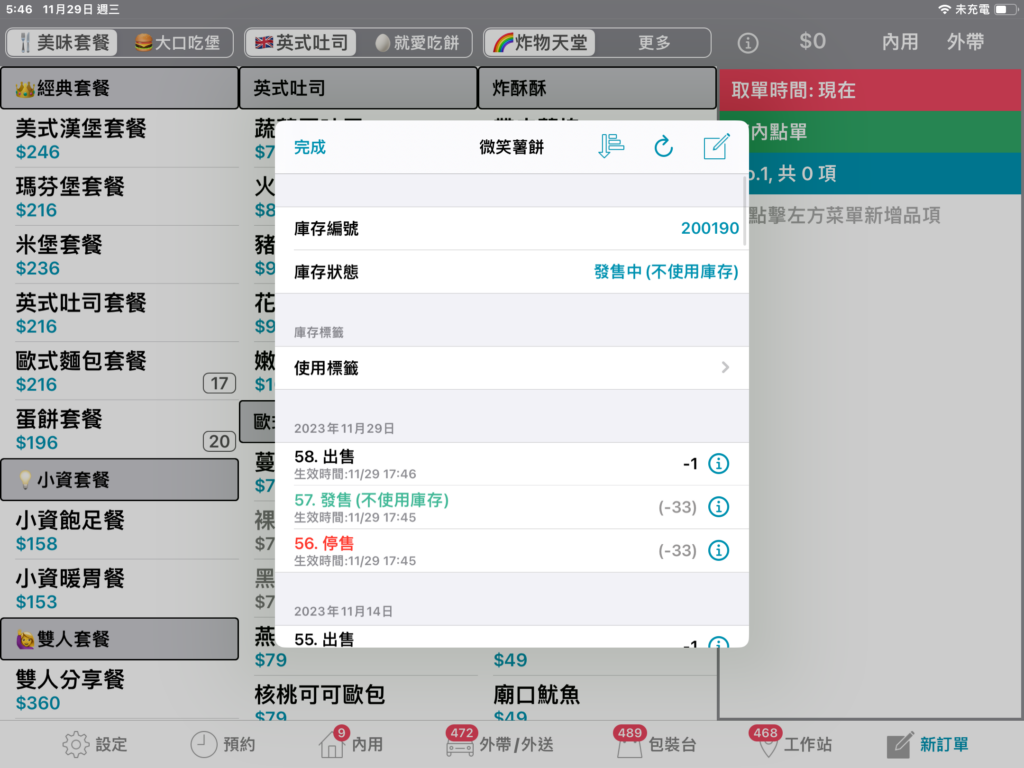The image size is (1024, 768).
Task: Switch to 工作站 tab
Action: pyautogui.click(x=792, y=743)
